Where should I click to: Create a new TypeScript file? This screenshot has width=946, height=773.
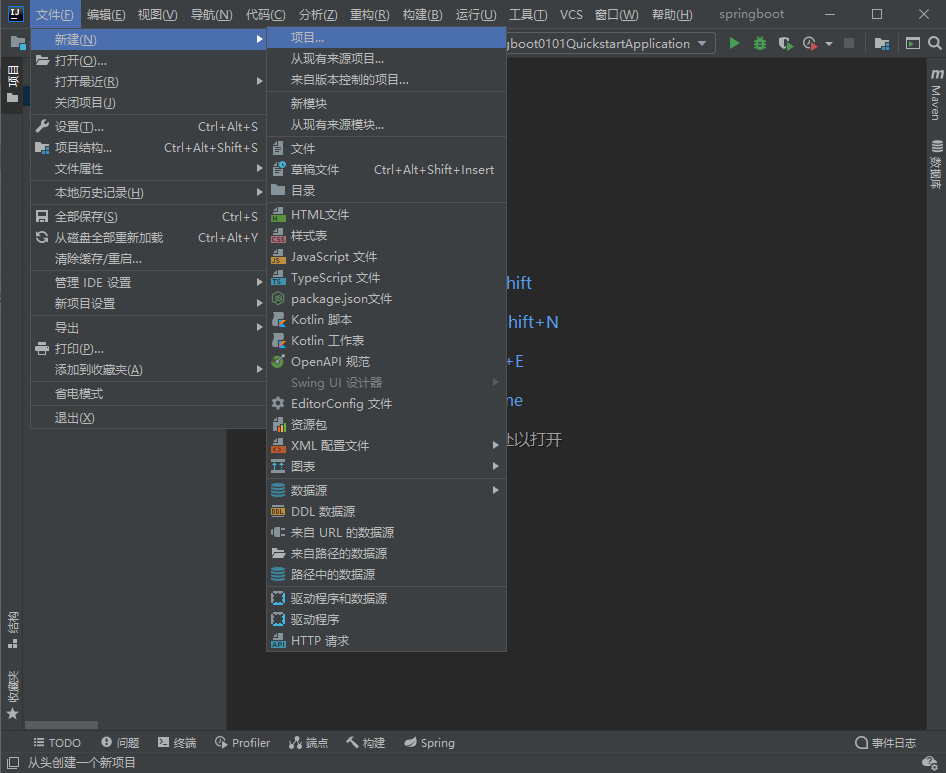[x=386, y=278]
